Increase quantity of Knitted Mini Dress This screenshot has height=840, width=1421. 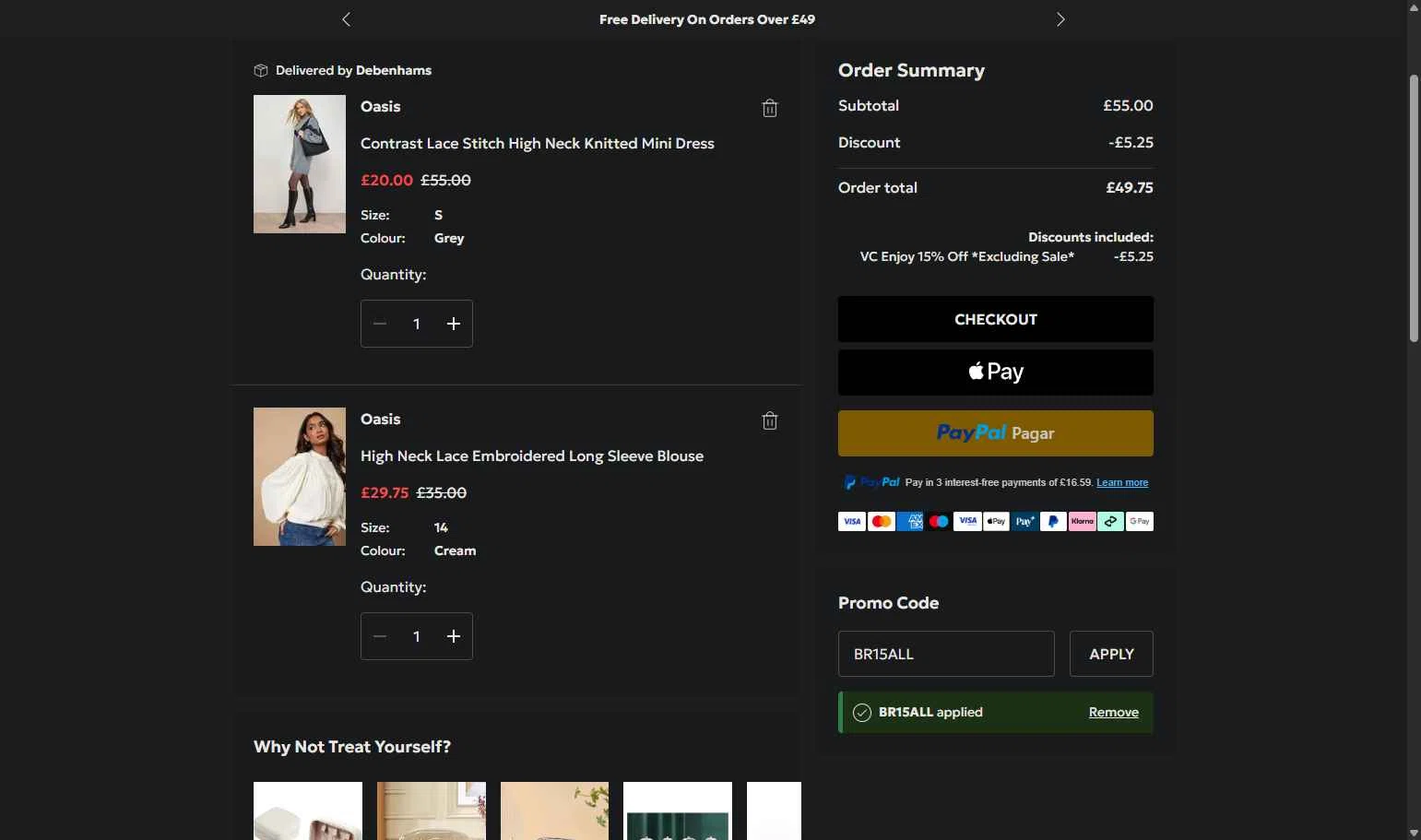(x=454, y=324)
